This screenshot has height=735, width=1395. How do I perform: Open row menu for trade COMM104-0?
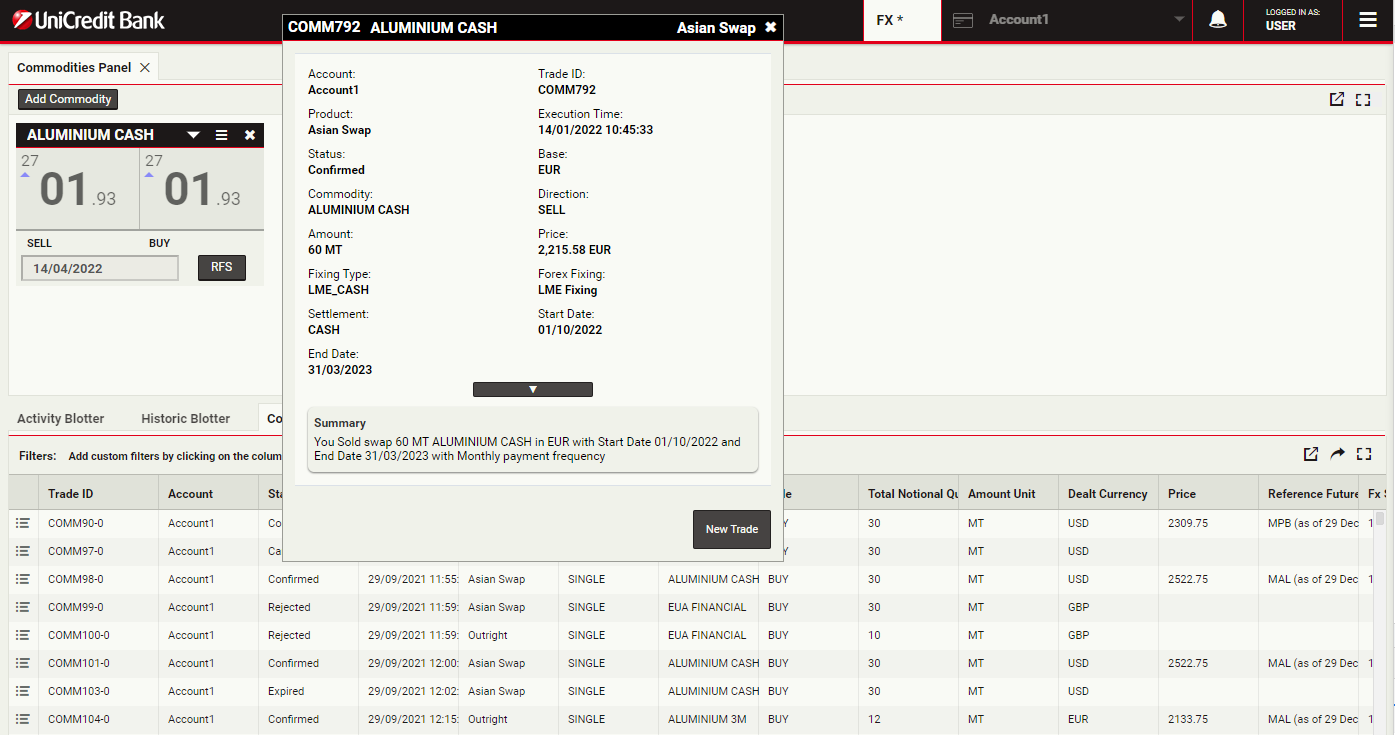23,719
